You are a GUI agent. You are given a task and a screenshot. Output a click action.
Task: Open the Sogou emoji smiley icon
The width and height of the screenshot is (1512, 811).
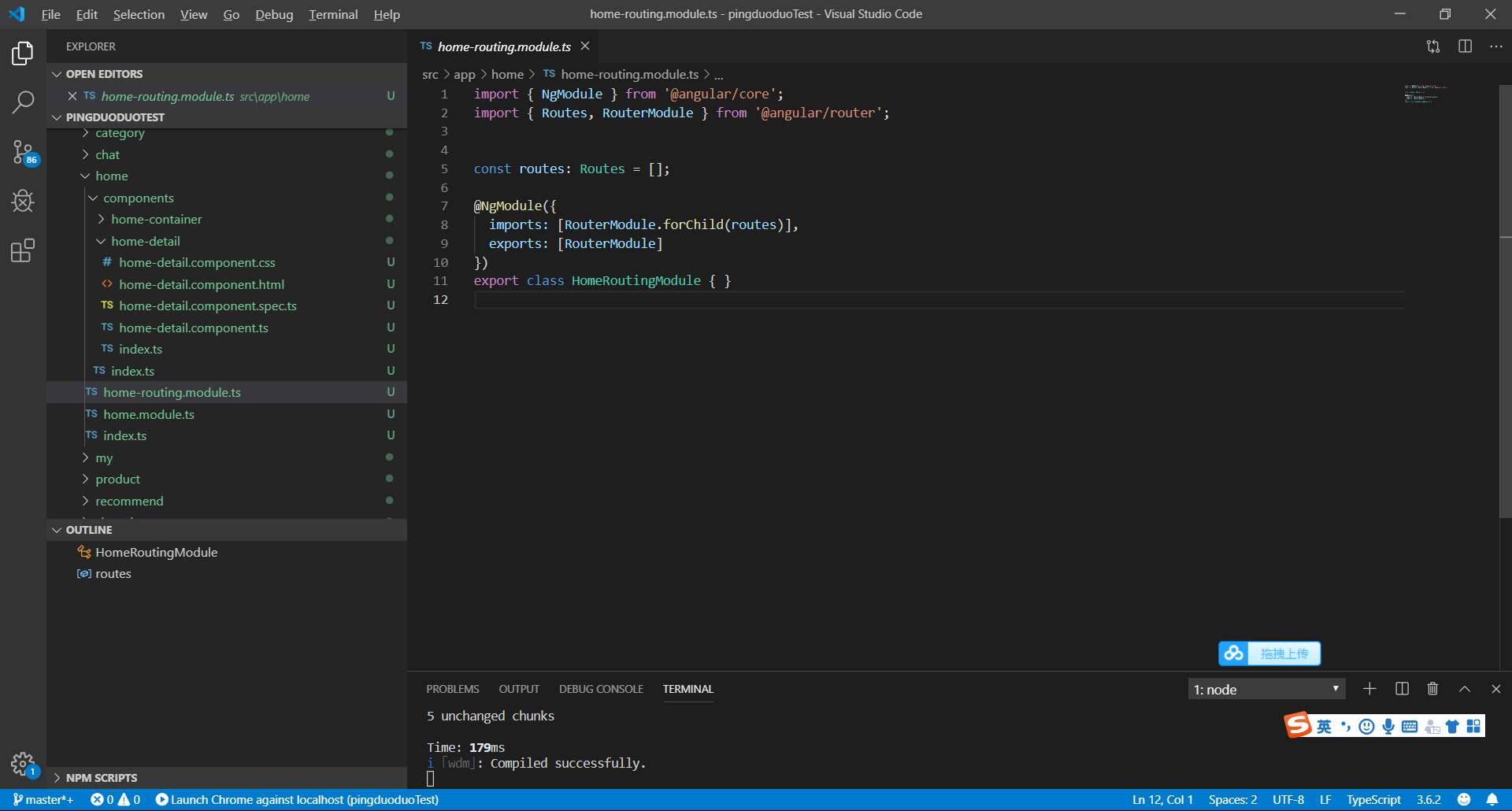[1367, 726]
